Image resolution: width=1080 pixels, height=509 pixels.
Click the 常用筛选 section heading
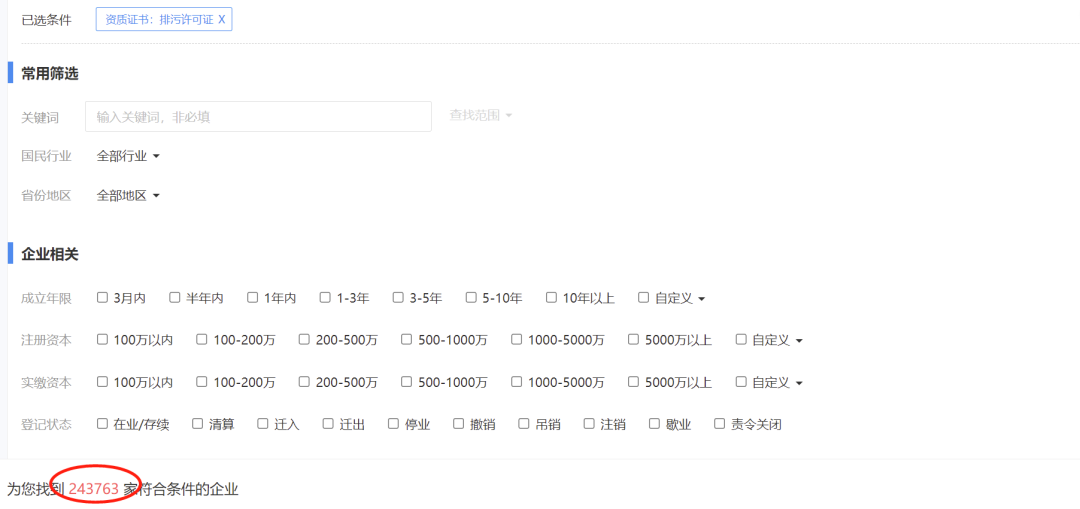50,74
